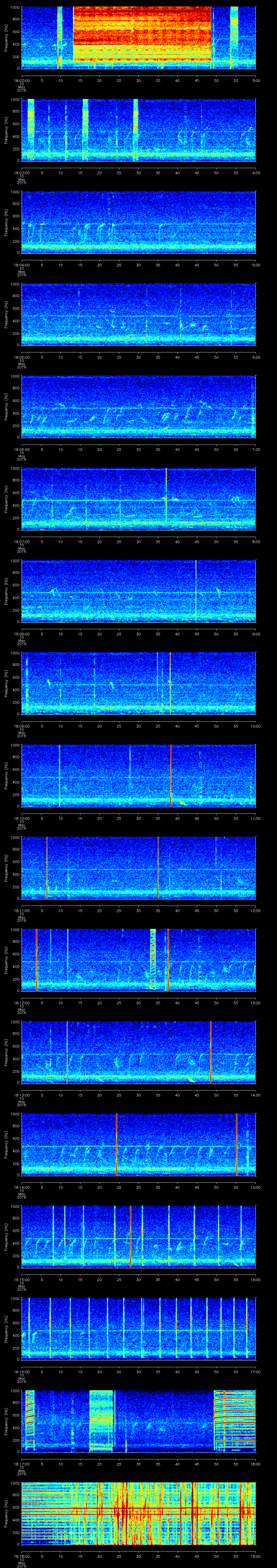This screenshot has height=1568, width=277.
Task: Click the 18:10:00 time label
Action: 21,818
